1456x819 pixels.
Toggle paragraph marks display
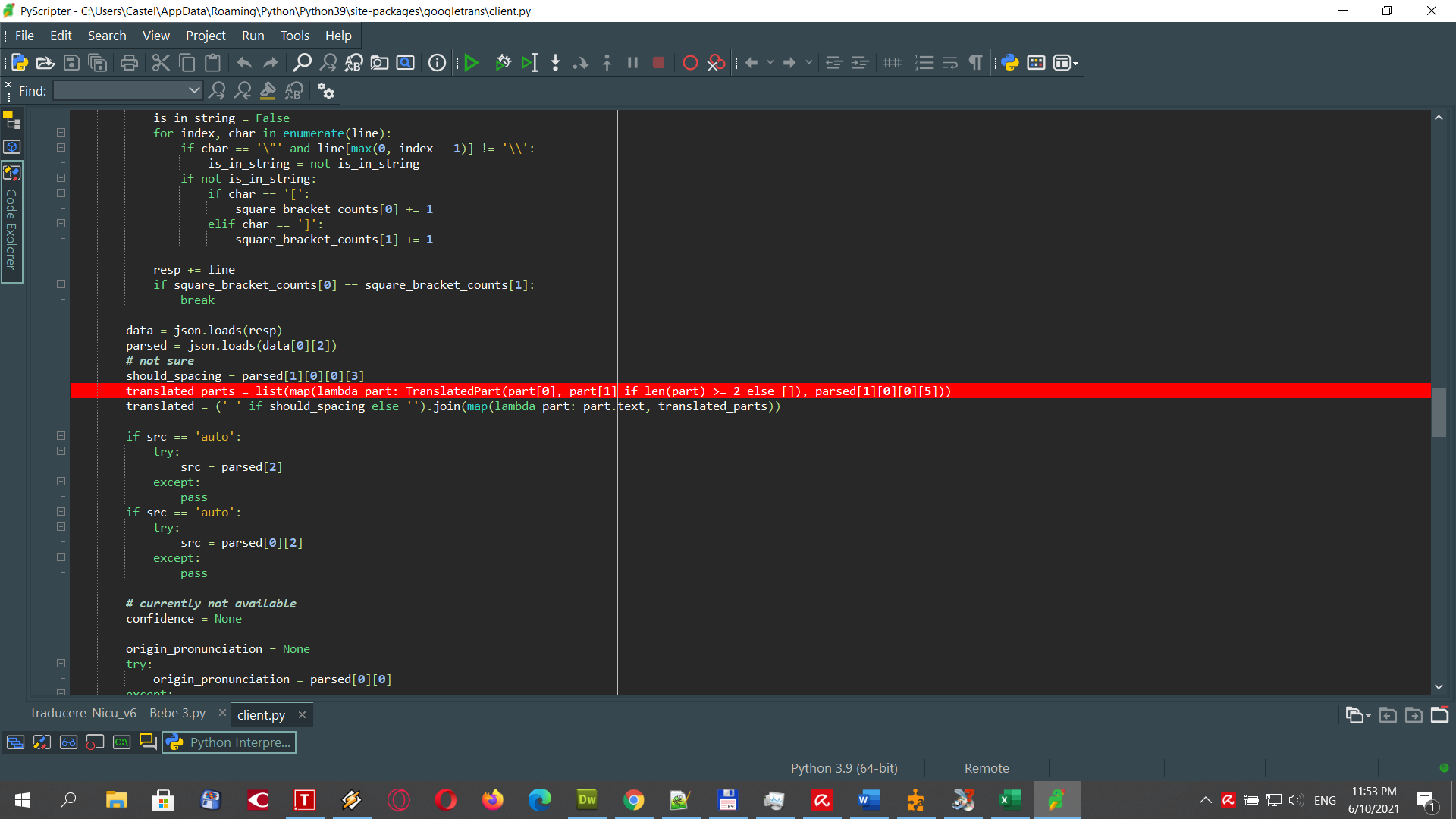(975, 62)
